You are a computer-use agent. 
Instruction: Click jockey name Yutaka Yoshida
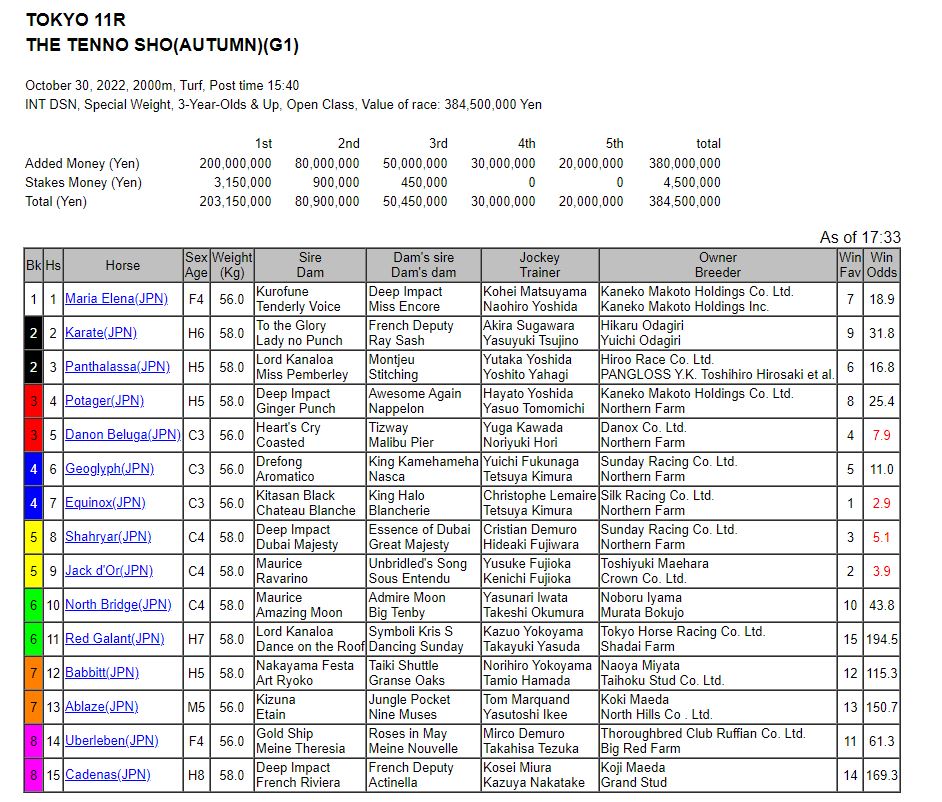tap(527, 359)
